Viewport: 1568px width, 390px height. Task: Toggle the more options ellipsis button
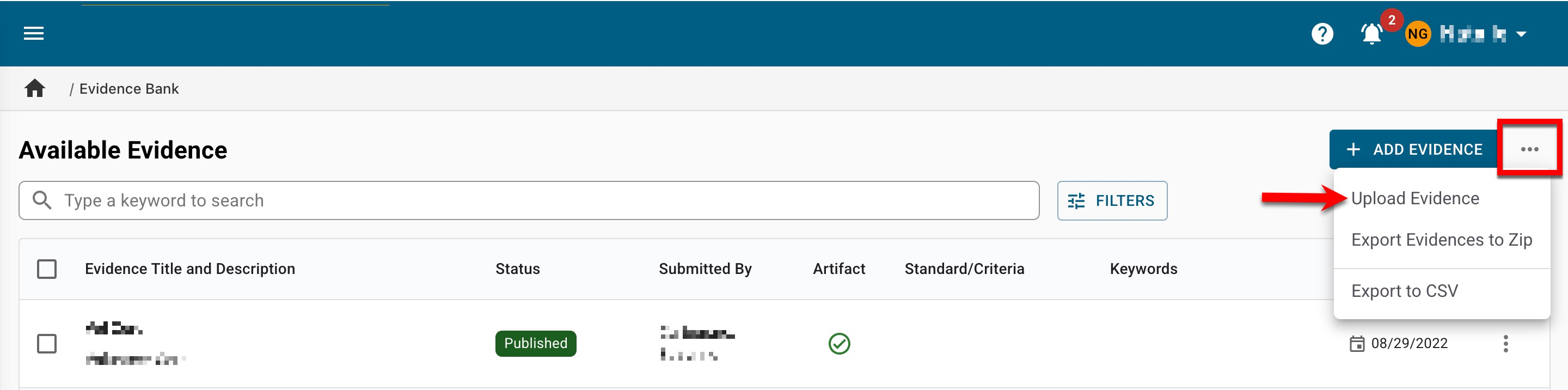[x=1529, y=149]
